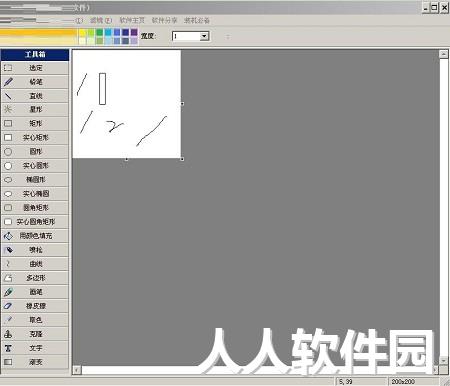The height and width of the screenshot is (386, 450).
Task: Maximize the application window
Action: click(x=435, y=7)
